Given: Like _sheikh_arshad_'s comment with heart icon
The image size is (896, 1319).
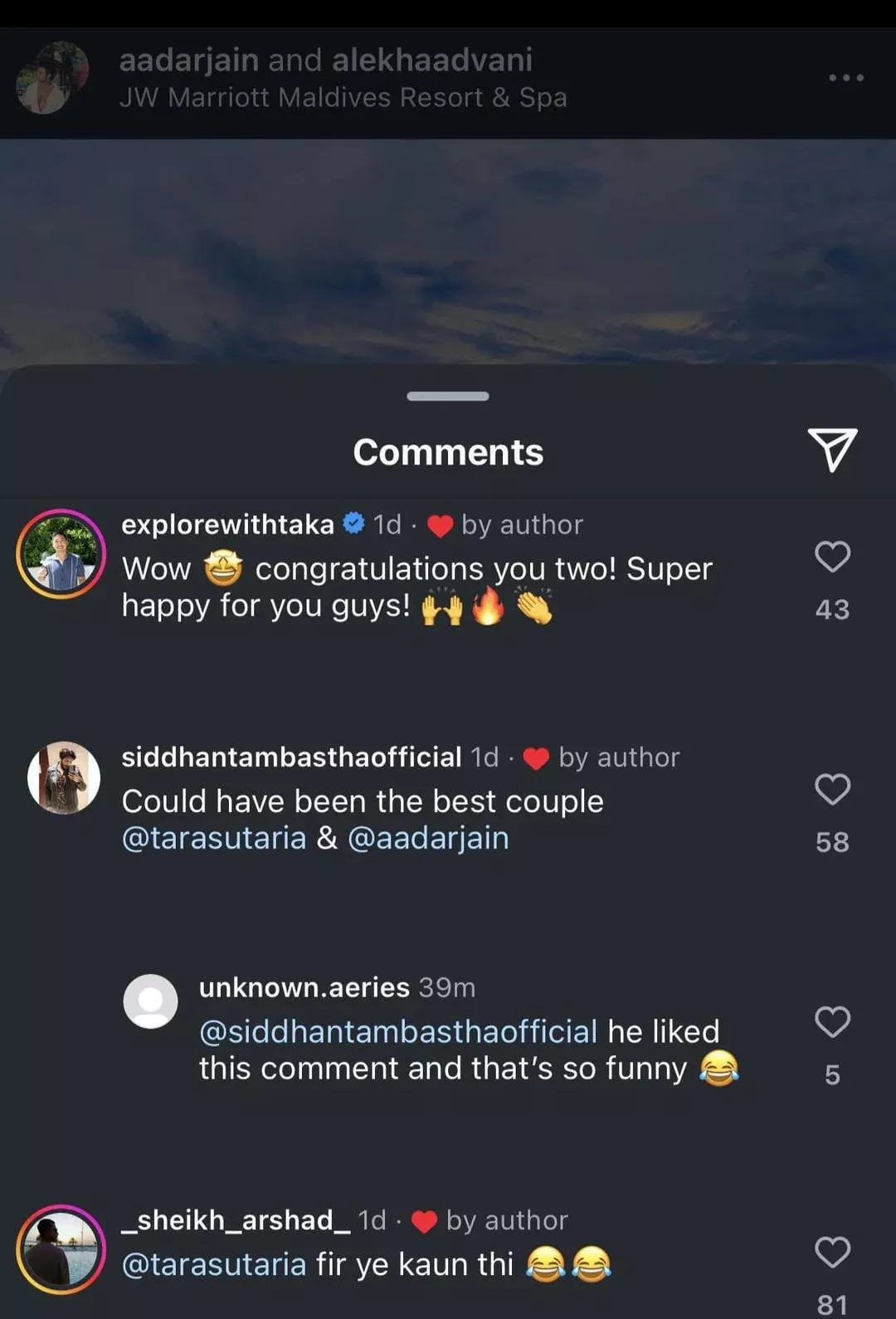Looking at the screenshot, I should pos(832,1253).
